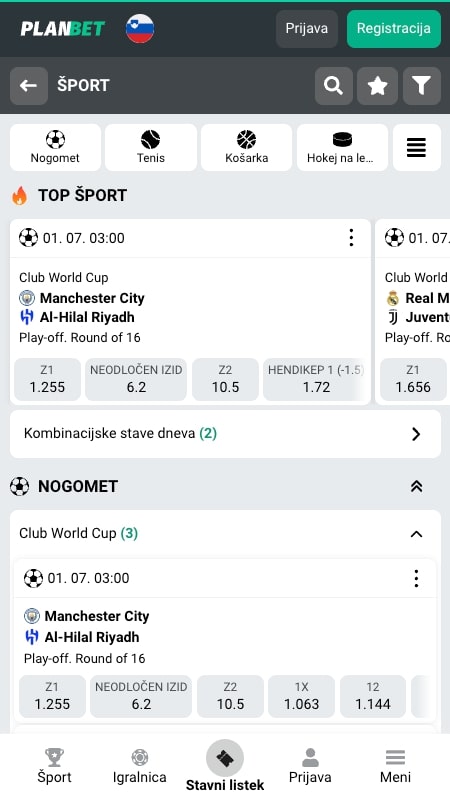The height and width of the screenshot is (800, 450).
Task: Open Igralnica casino in bottom bar
Action: (139, 766)
